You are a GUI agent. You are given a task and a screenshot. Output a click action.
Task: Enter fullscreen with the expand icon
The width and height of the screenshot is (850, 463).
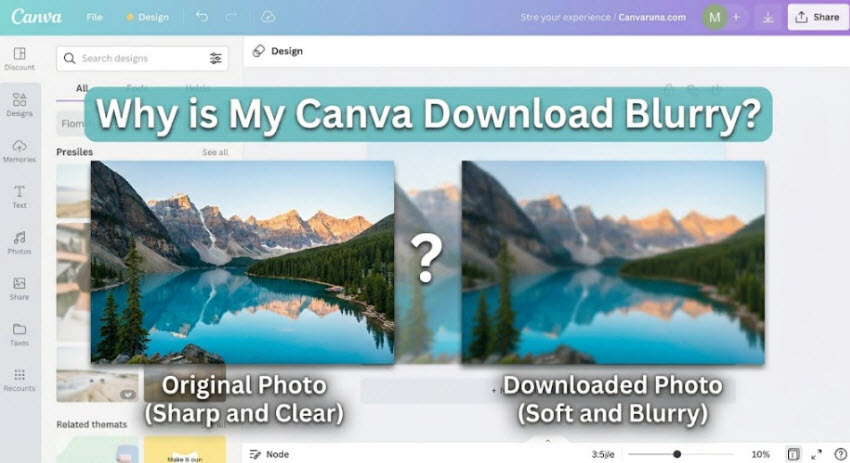(x=816, y=454)
